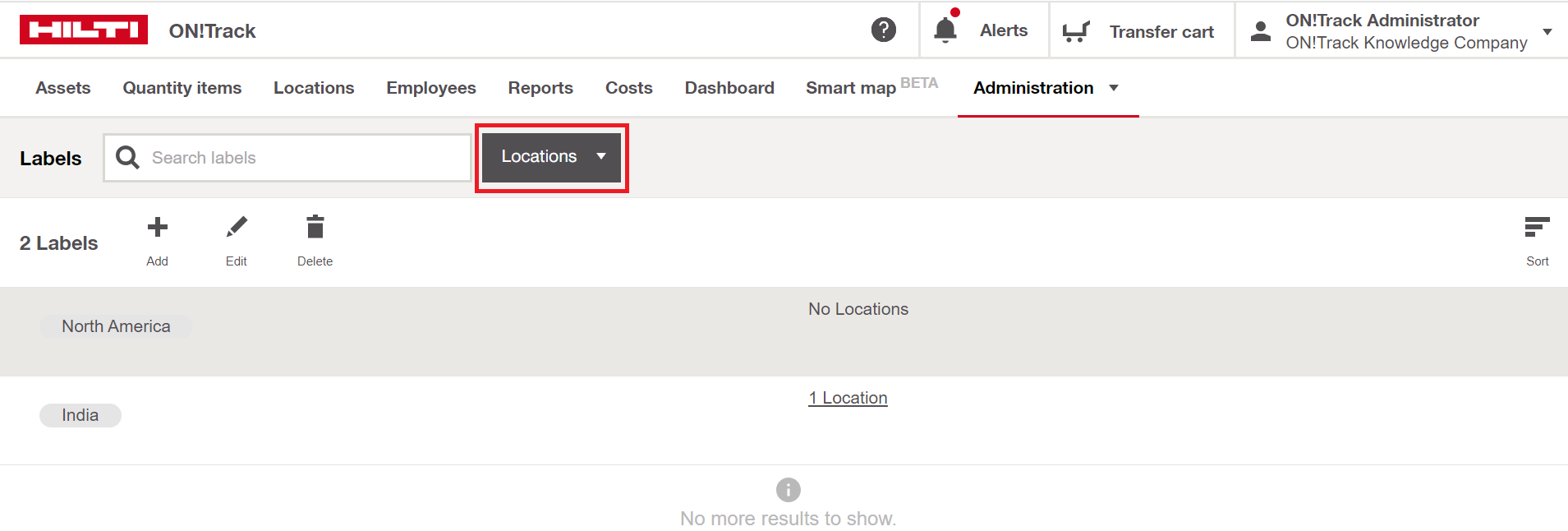Click the Add plus icon
The width and height of the screenshot is (1568, 531).
pyautogui.click(x=157, y=228)
